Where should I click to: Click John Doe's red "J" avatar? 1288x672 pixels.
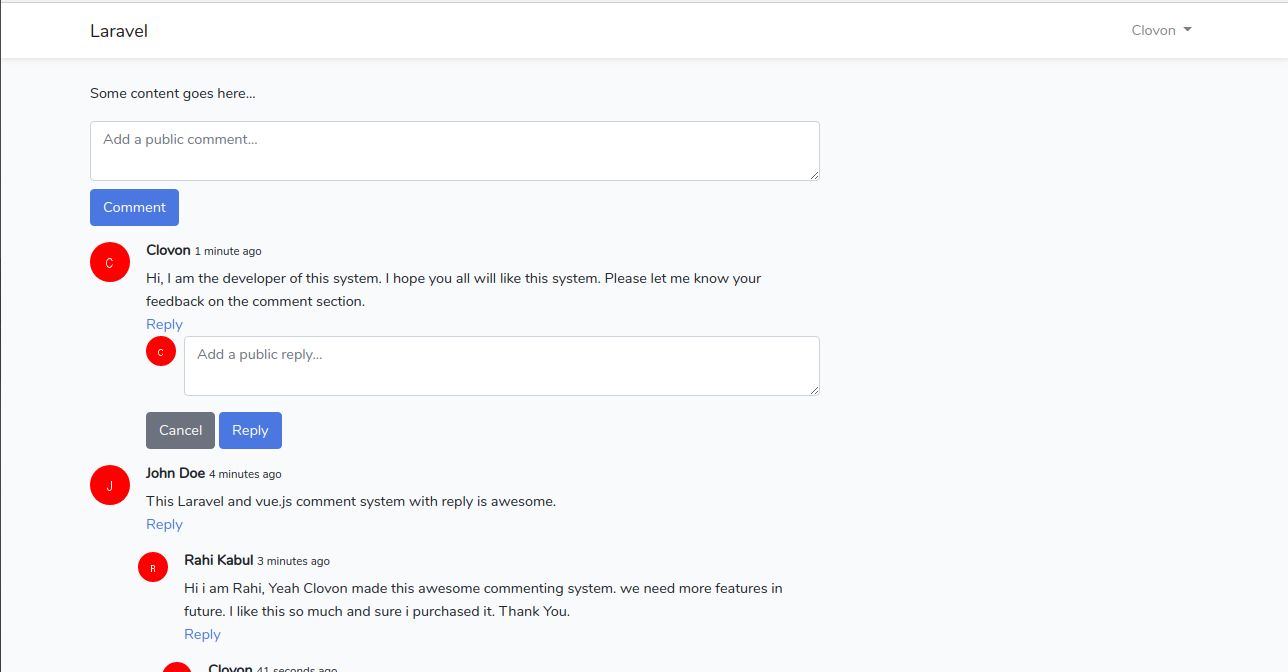[110, 485]
